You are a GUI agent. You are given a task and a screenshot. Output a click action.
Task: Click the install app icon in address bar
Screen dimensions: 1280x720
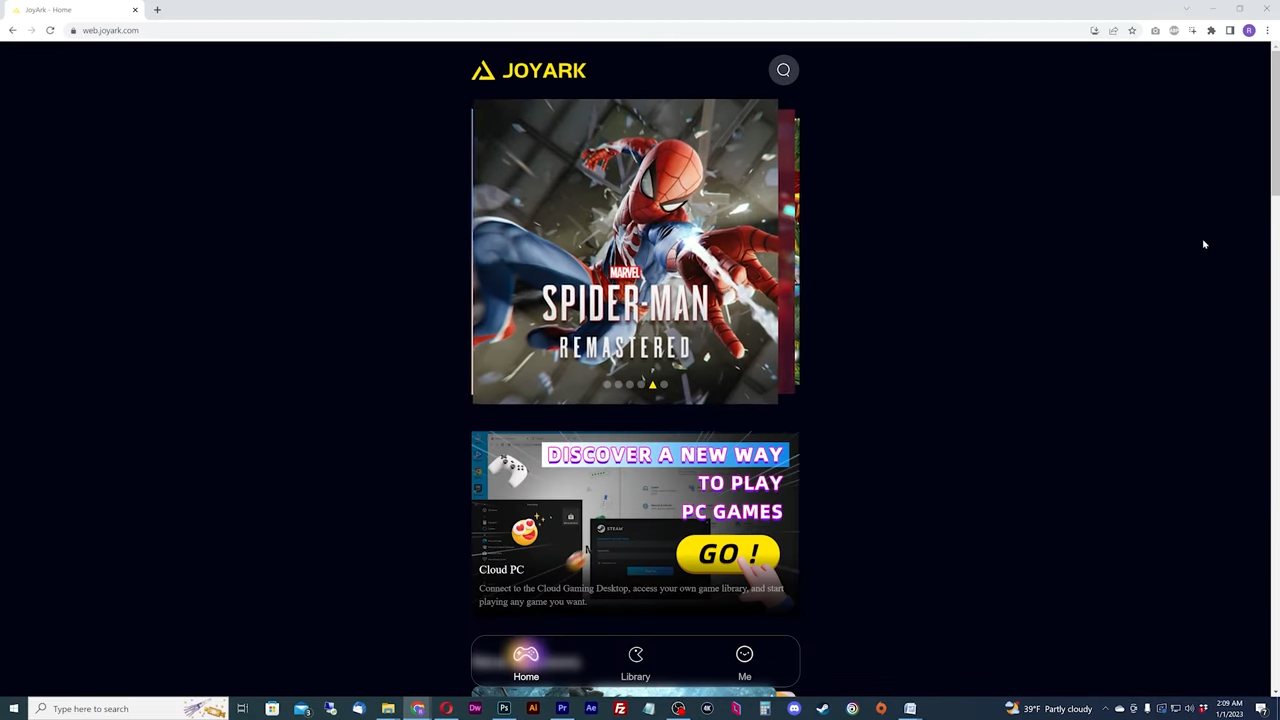pyautogui.click(x=1094, y=31)
